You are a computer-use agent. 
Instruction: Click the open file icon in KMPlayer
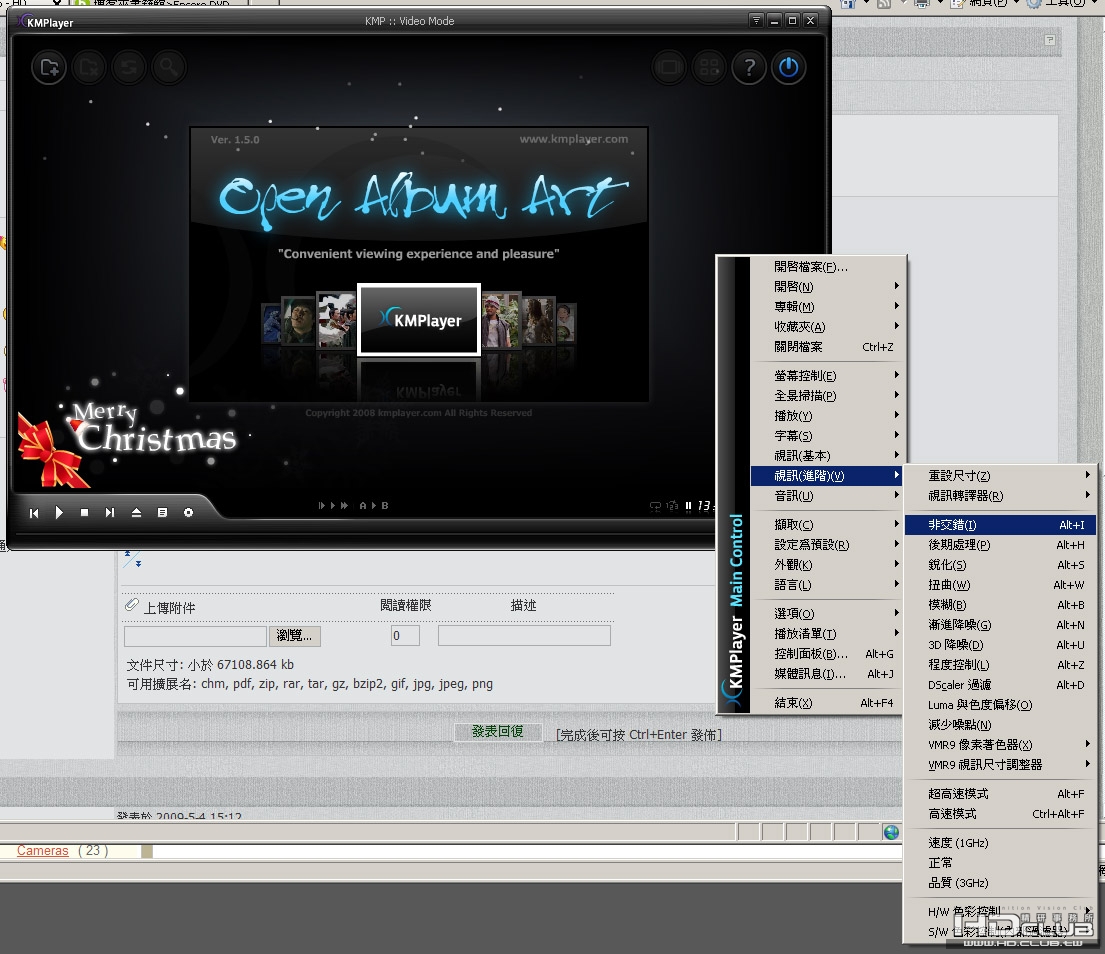pos(49,68)
